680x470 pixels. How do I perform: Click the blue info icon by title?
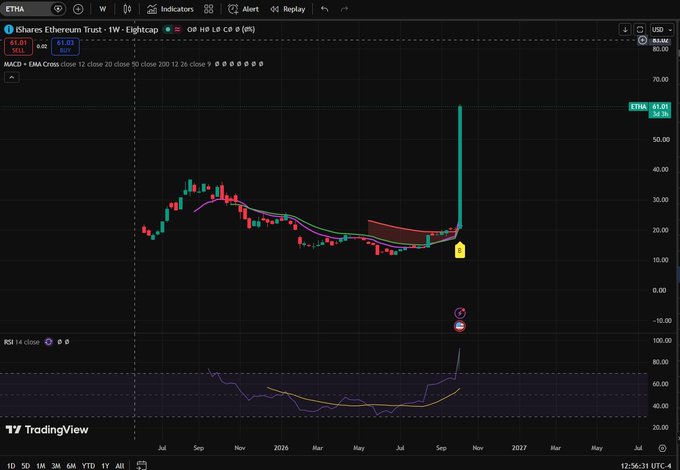tap(9, 29)
